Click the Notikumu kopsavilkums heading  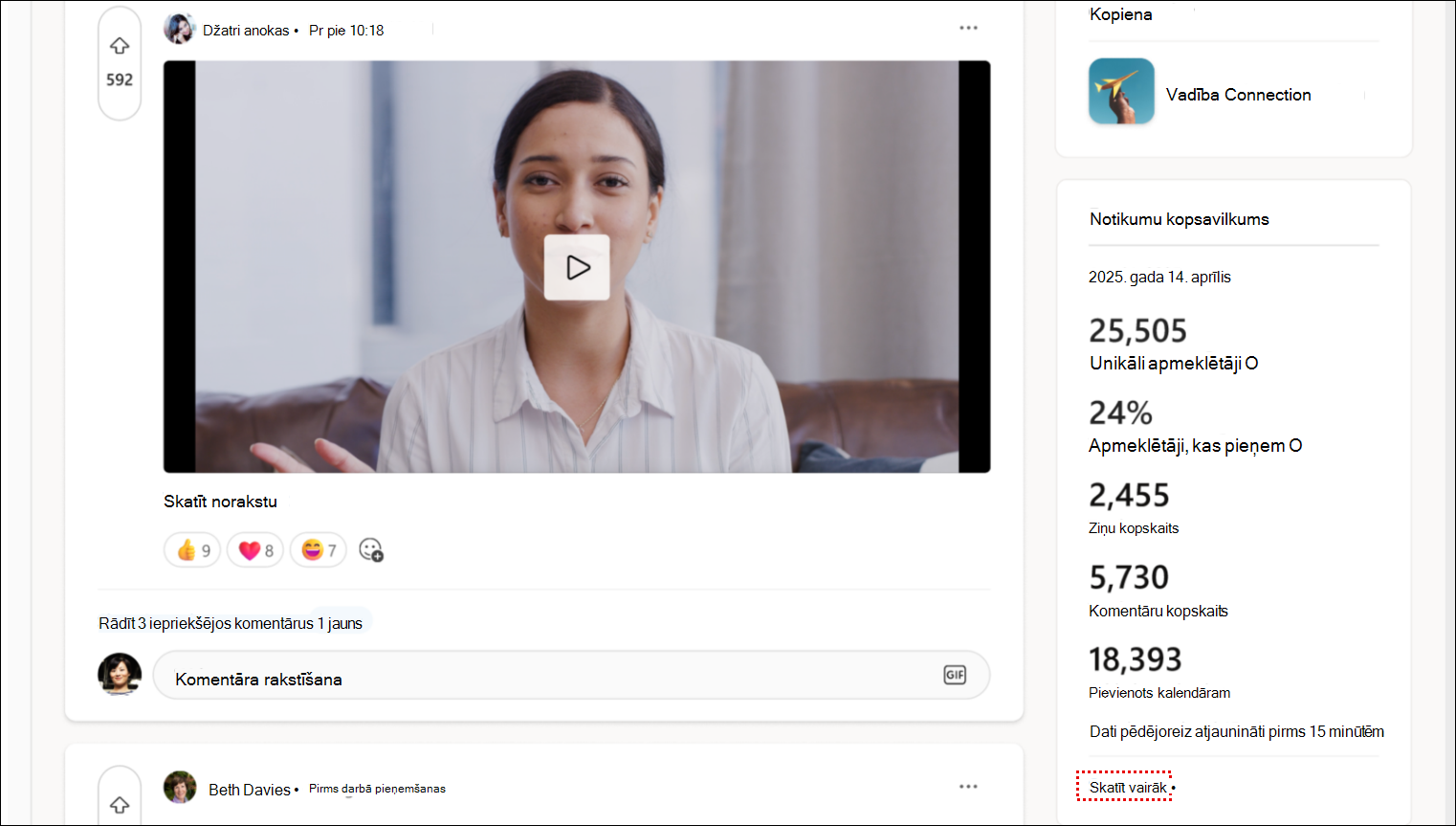[1180, 219]
